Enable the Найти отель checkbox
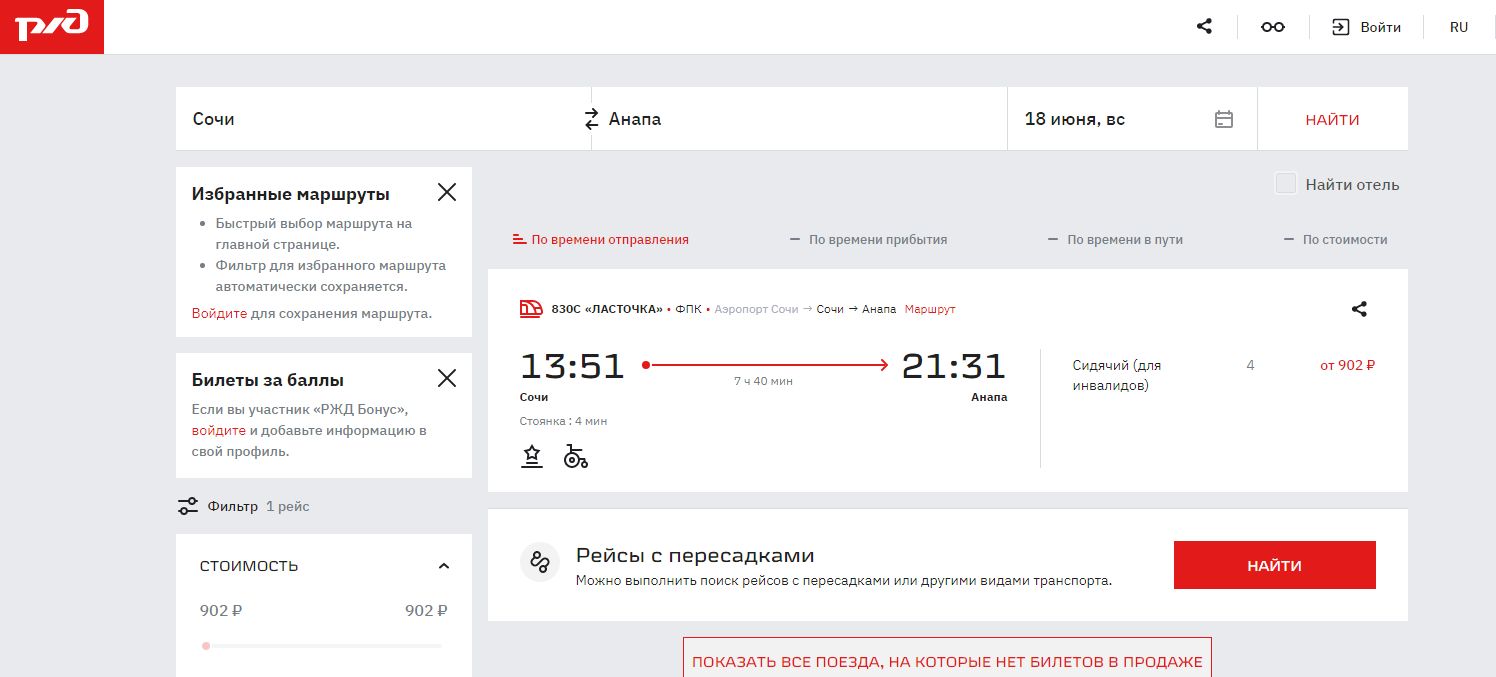1496x677 pixels. point(1285,184)
